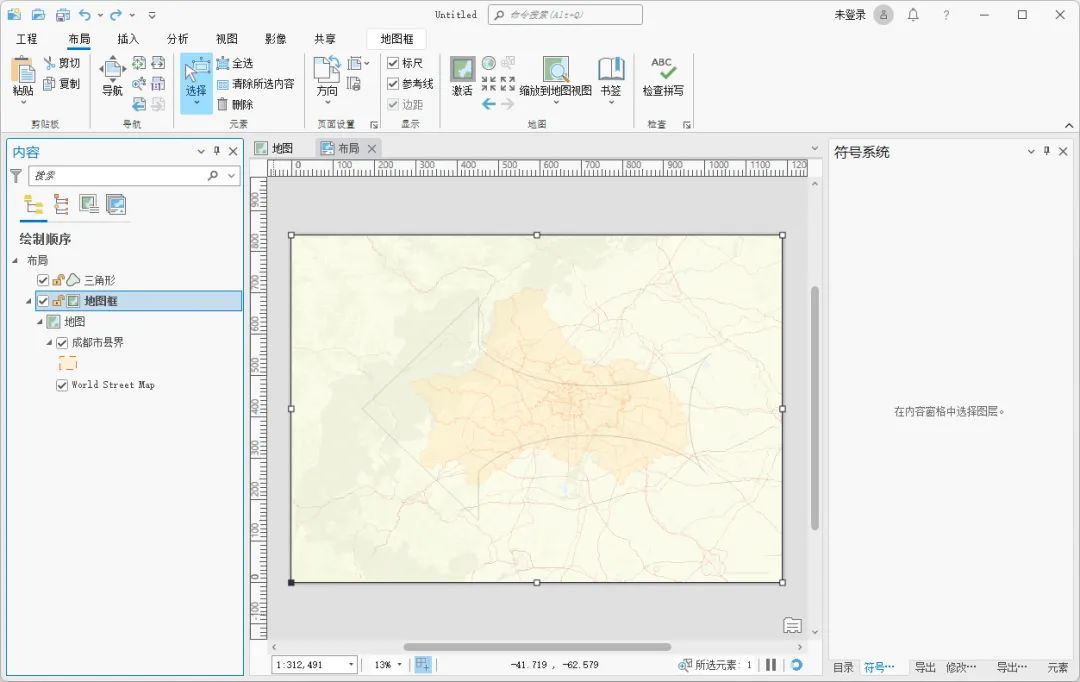Screen dimensions: 1080x682
Task: Click the vertical scrollbar of layout view
Action: [x=815, y=408]
